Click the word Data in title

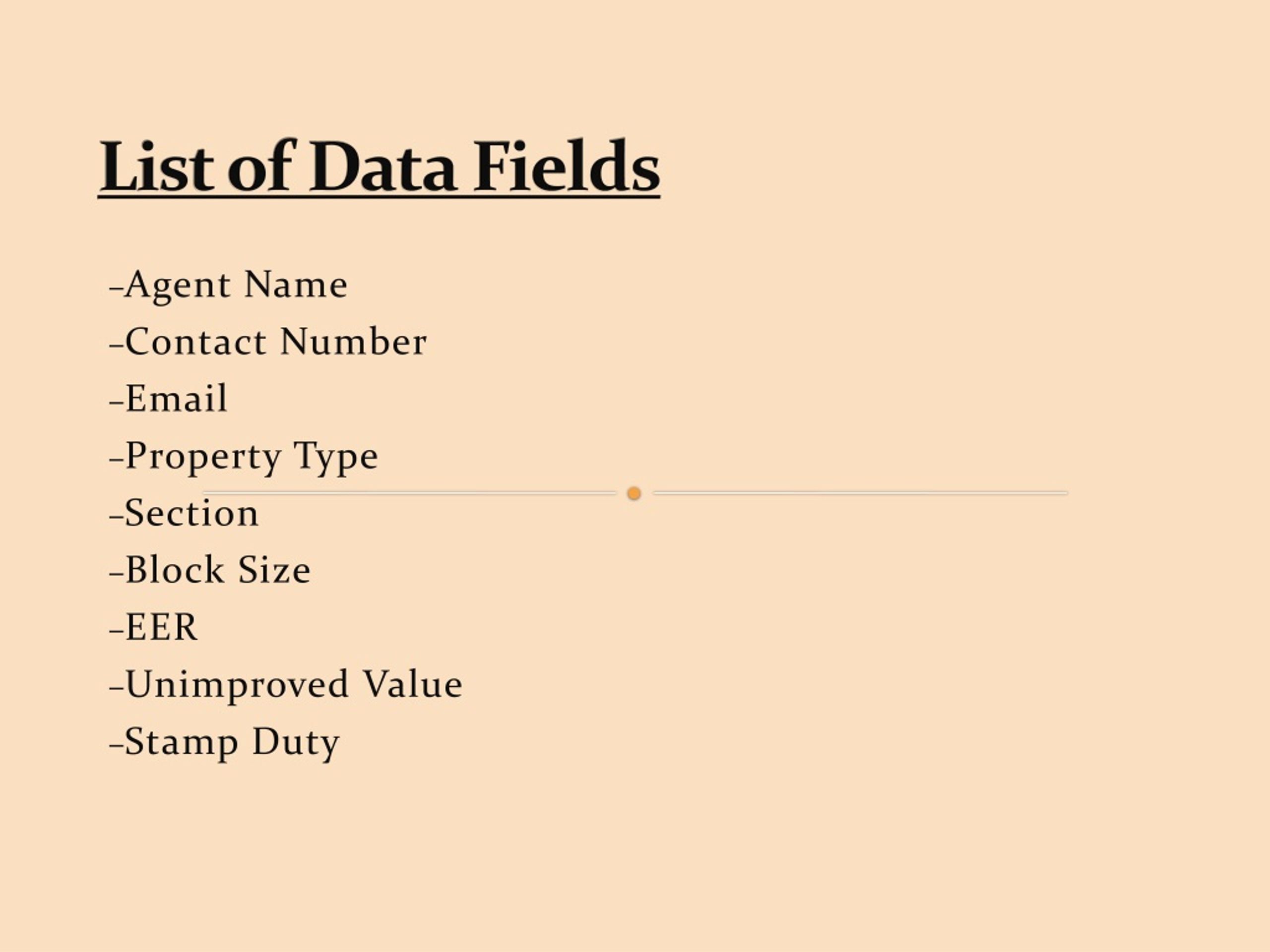(x=382, y=166)
